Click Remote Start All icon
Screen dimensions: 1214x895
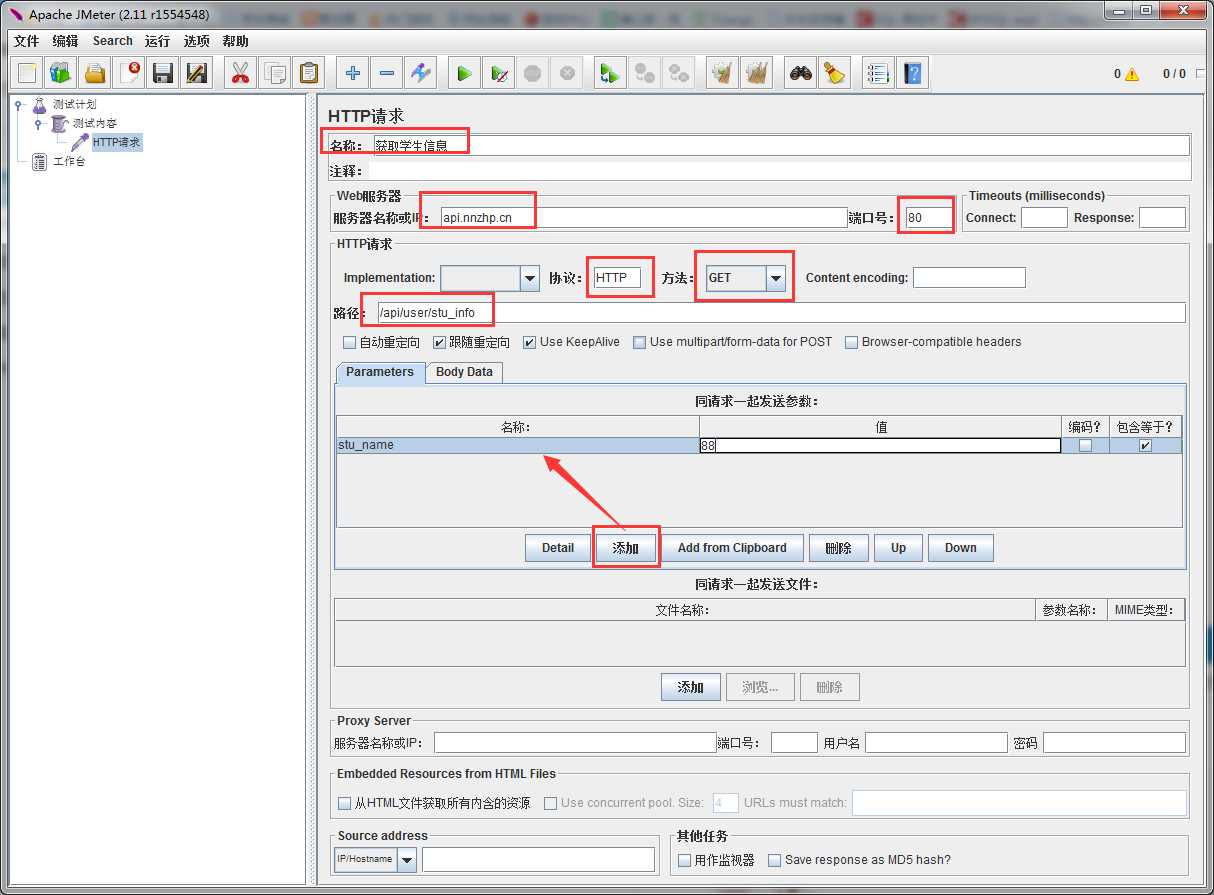pyautogui.click(x=610, y=73)
